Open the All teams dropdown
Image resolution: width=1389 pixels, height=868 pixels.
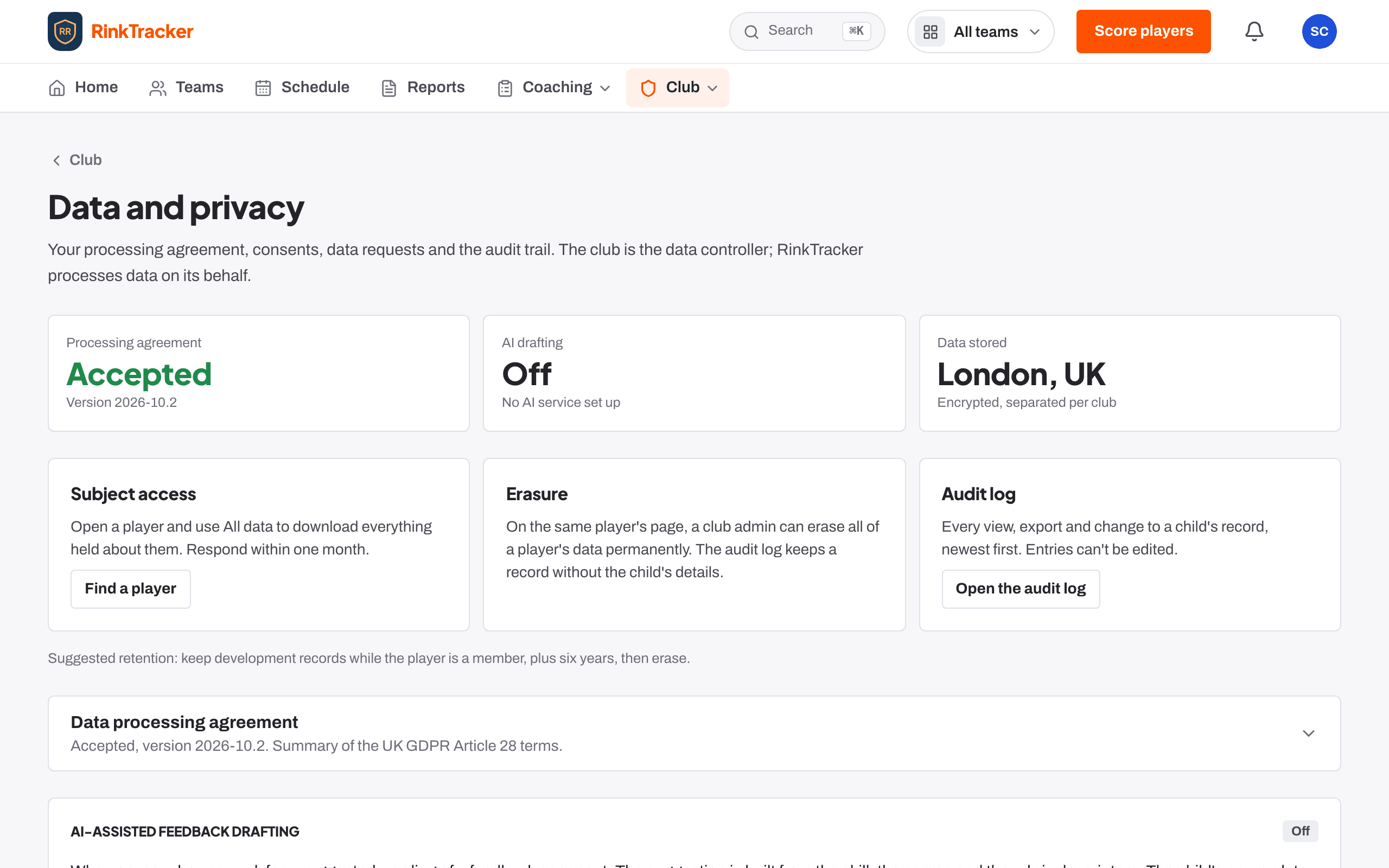980,31
